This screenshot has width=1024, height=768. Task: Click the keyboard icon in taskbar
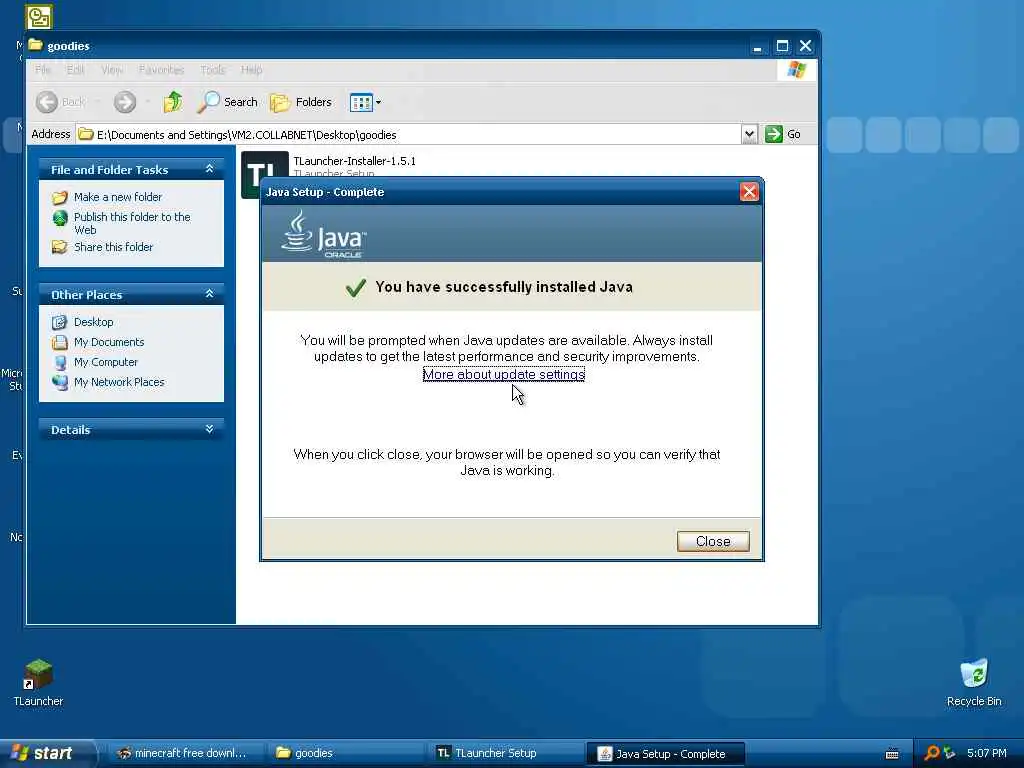point(892,754)
